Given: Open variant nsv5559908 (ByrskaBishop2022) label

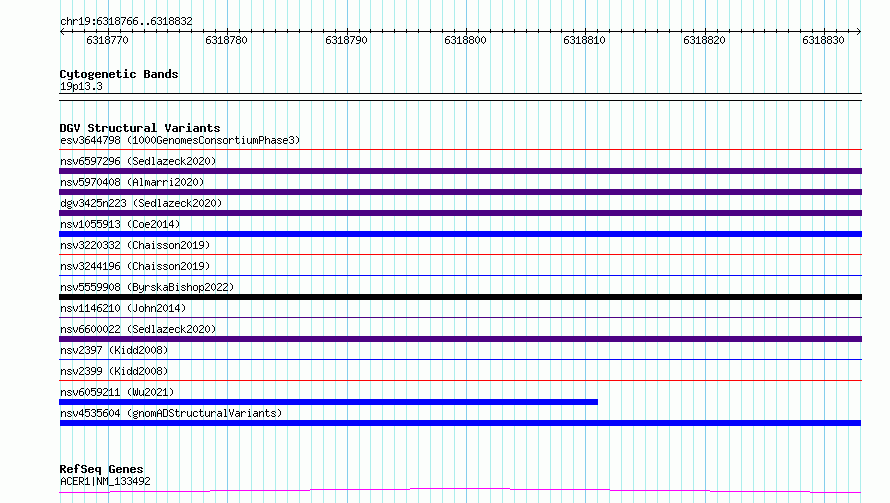Looking at the screenshot, I should click(147, 287).
